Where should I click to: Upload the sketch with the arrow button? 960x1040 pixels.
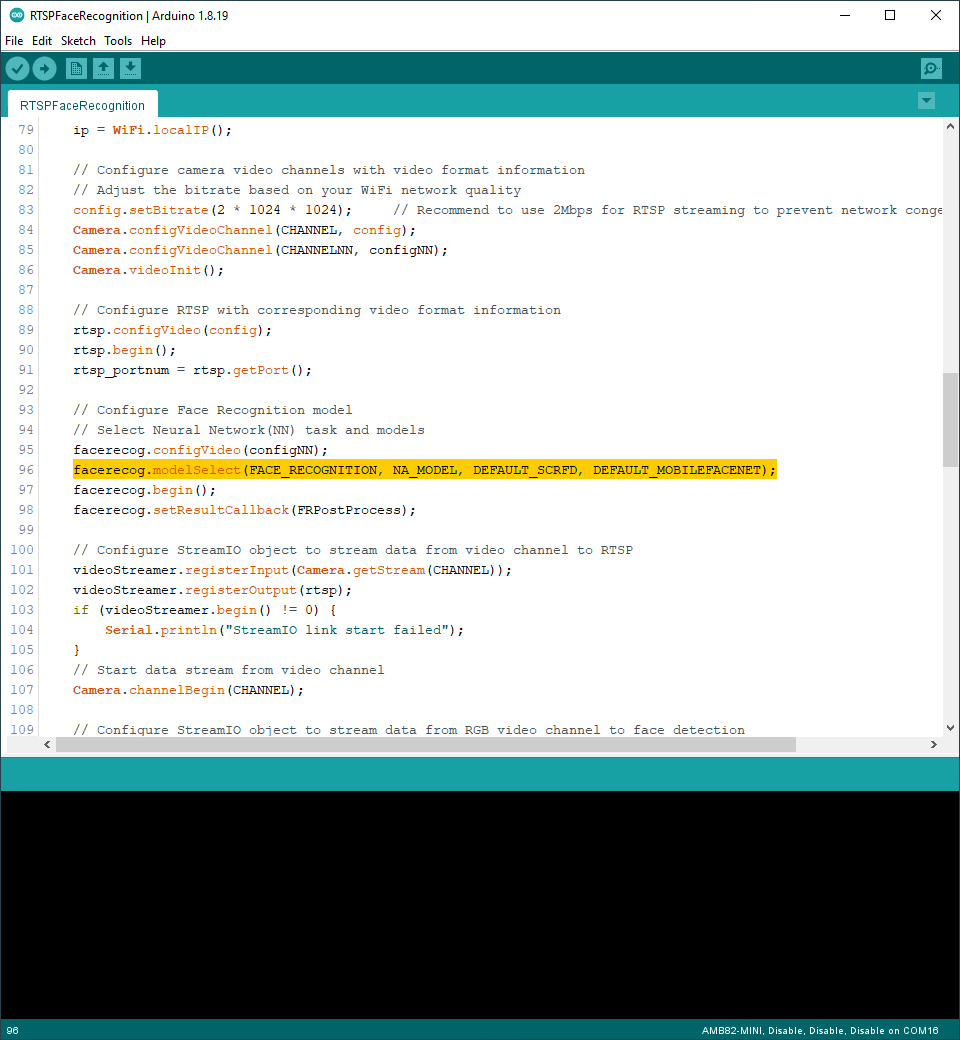coord(45,68)
